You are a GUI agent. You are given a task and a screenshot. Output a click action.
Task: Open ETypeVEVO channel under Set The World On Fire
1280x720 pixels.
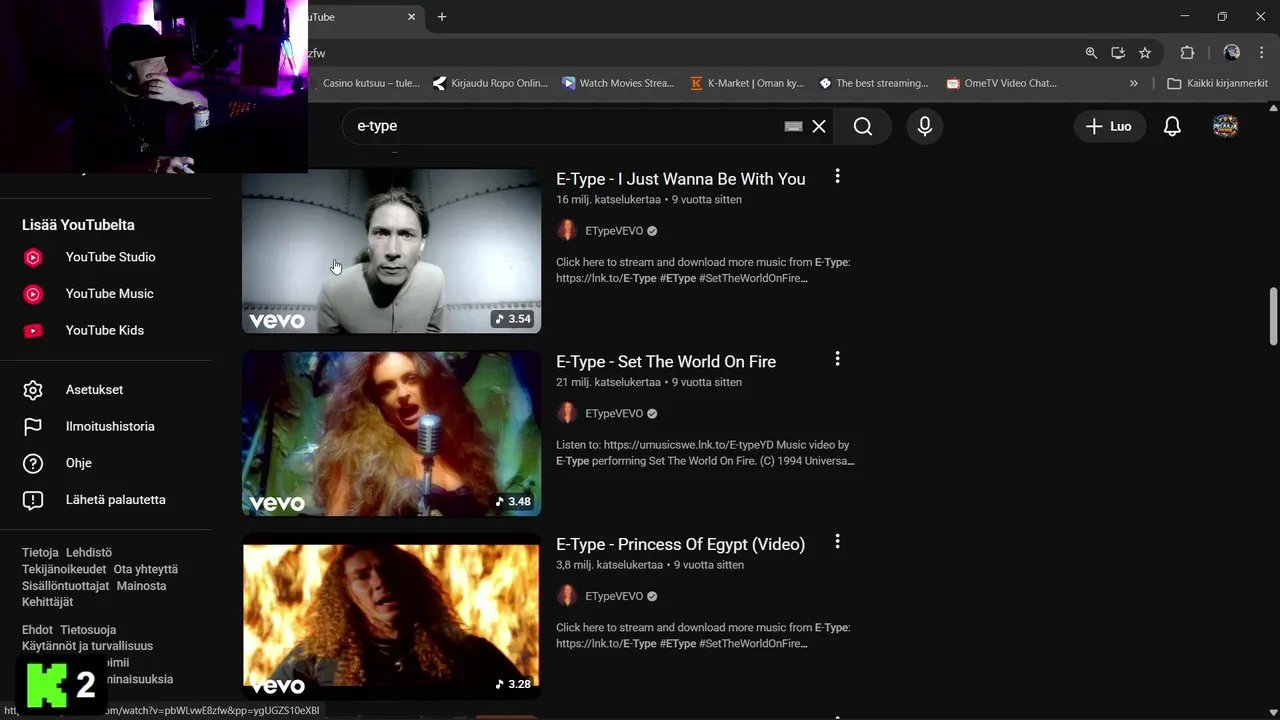pos(613,413)
